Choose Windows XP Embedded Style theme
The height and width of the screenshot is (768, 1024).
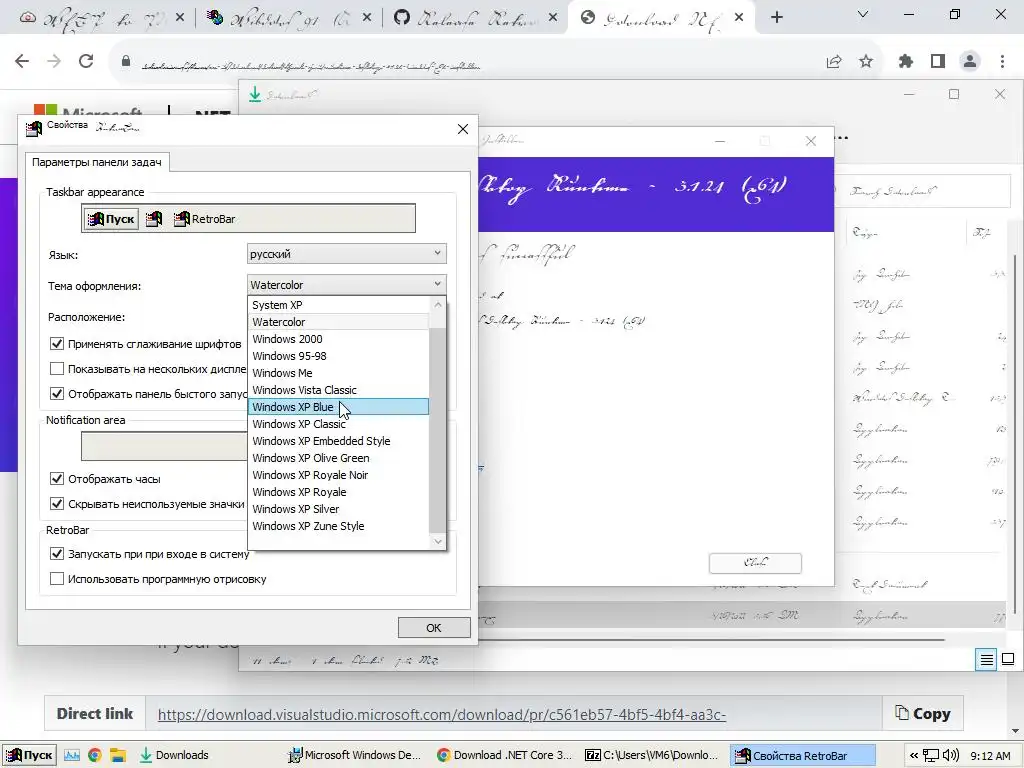click(x=338, y=441)
